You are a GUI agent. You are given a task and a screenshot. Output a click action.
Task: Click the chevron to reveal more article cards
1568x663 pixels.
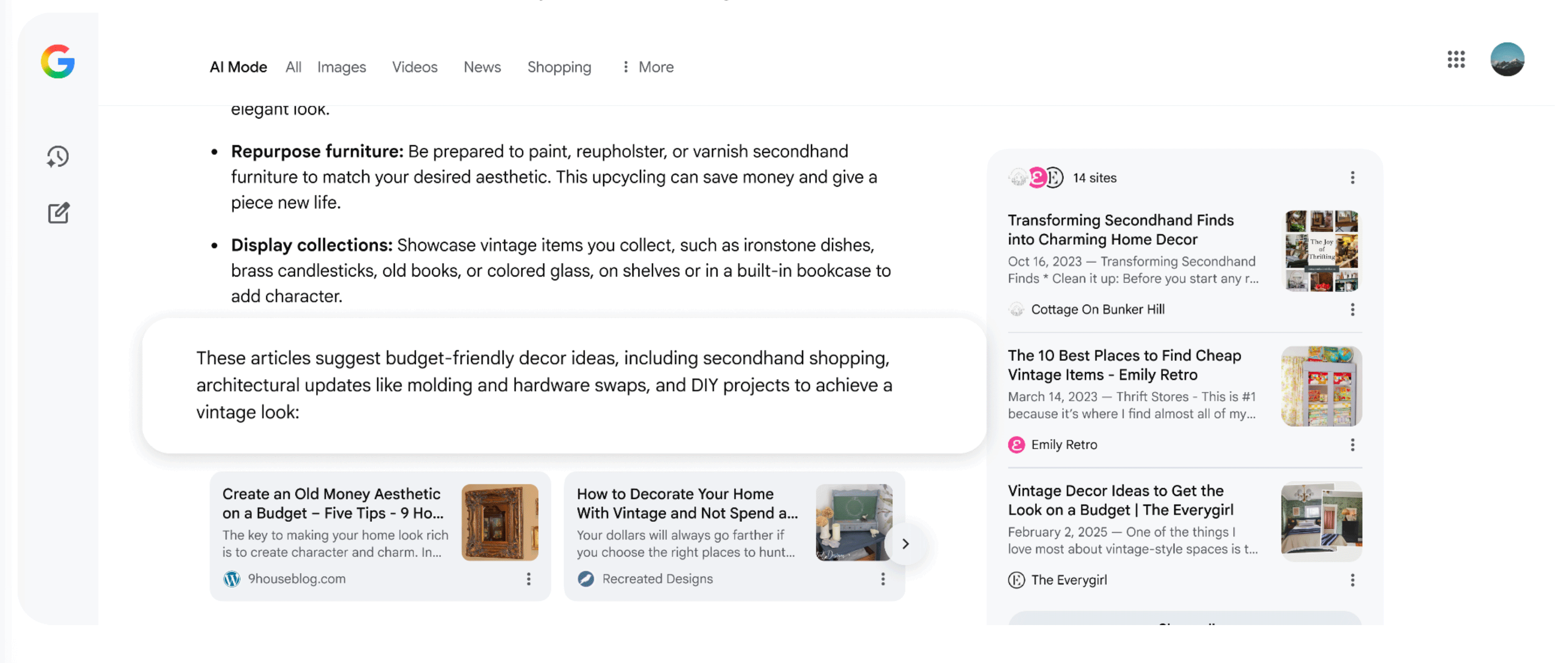(x=906, y=544)
